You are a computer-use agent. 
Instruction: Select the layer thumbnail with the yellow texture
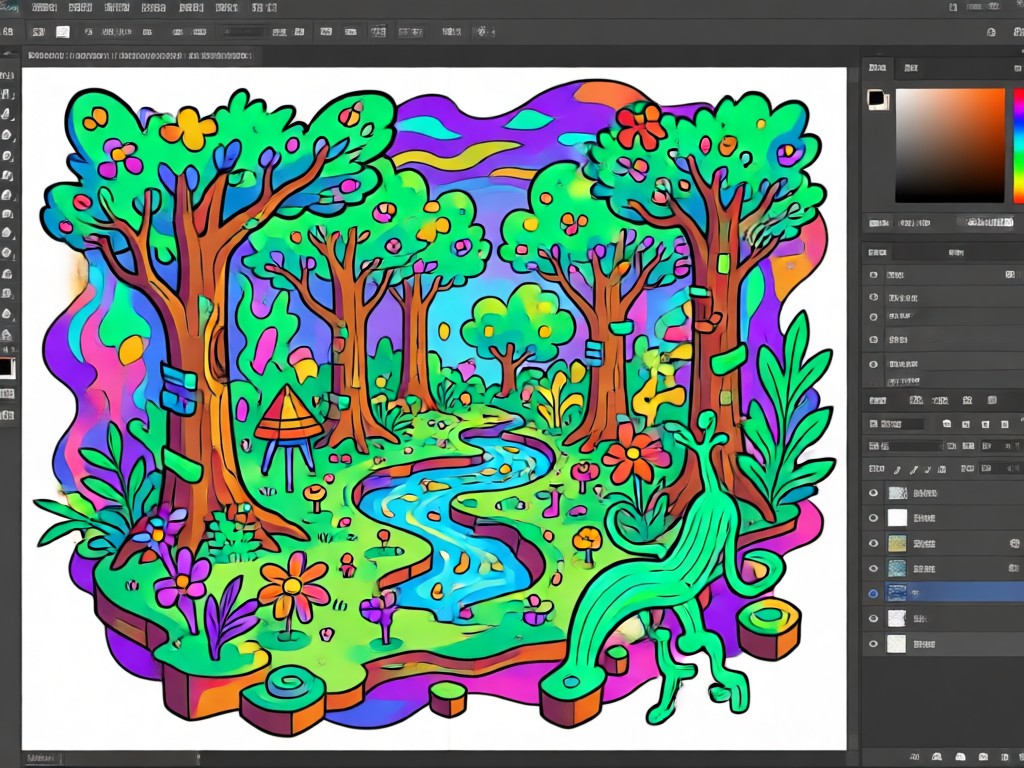(x=897, y=543)
